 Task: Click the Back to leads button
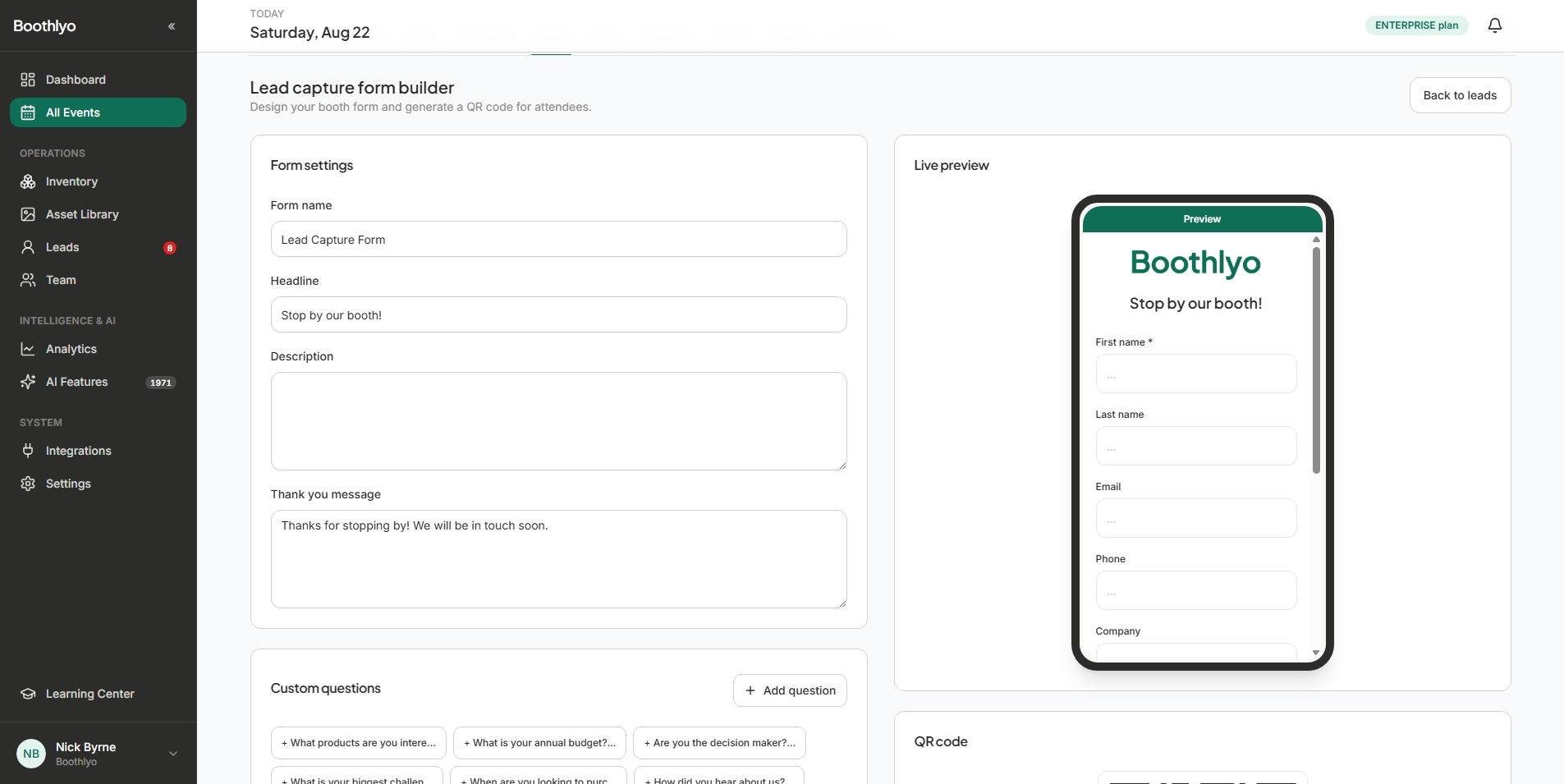[x=1460, y=95]
